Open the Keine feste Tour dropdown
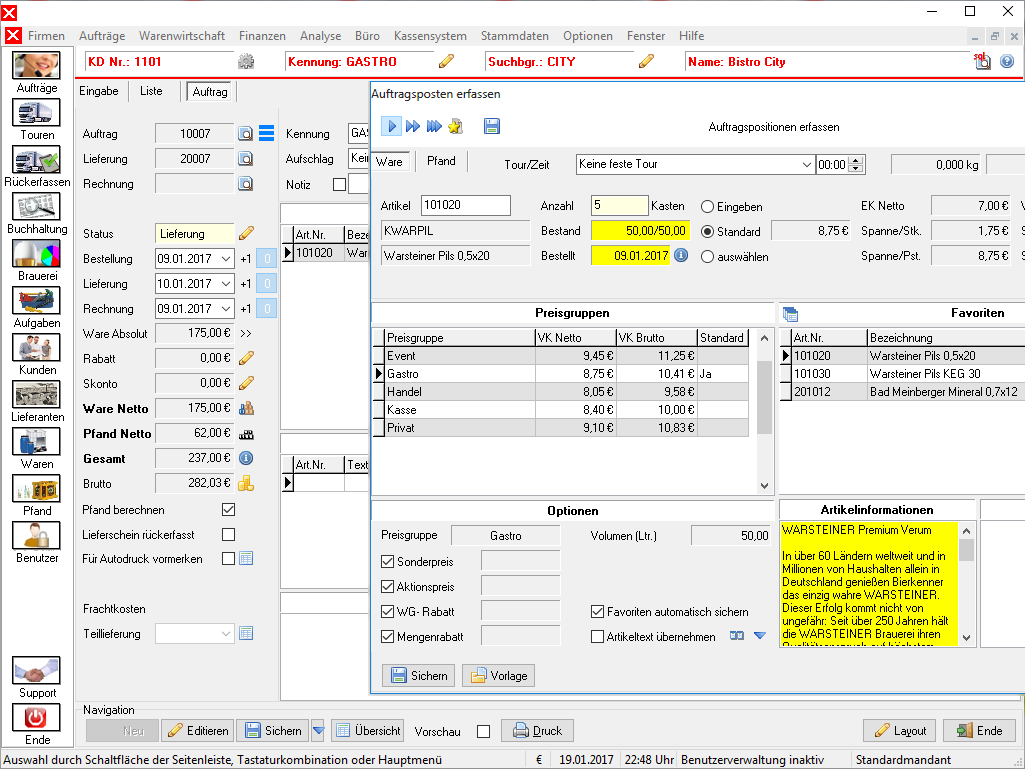 point(806,164)
